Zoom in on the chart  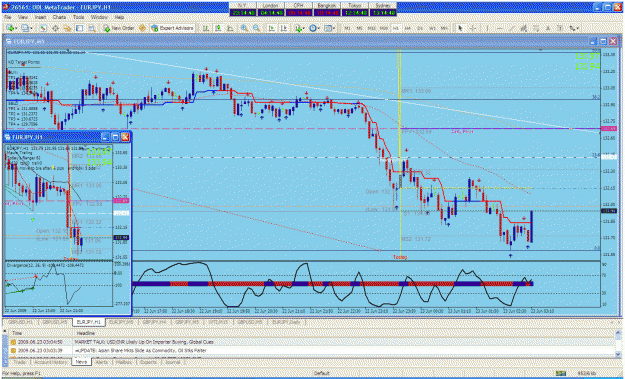244,28
